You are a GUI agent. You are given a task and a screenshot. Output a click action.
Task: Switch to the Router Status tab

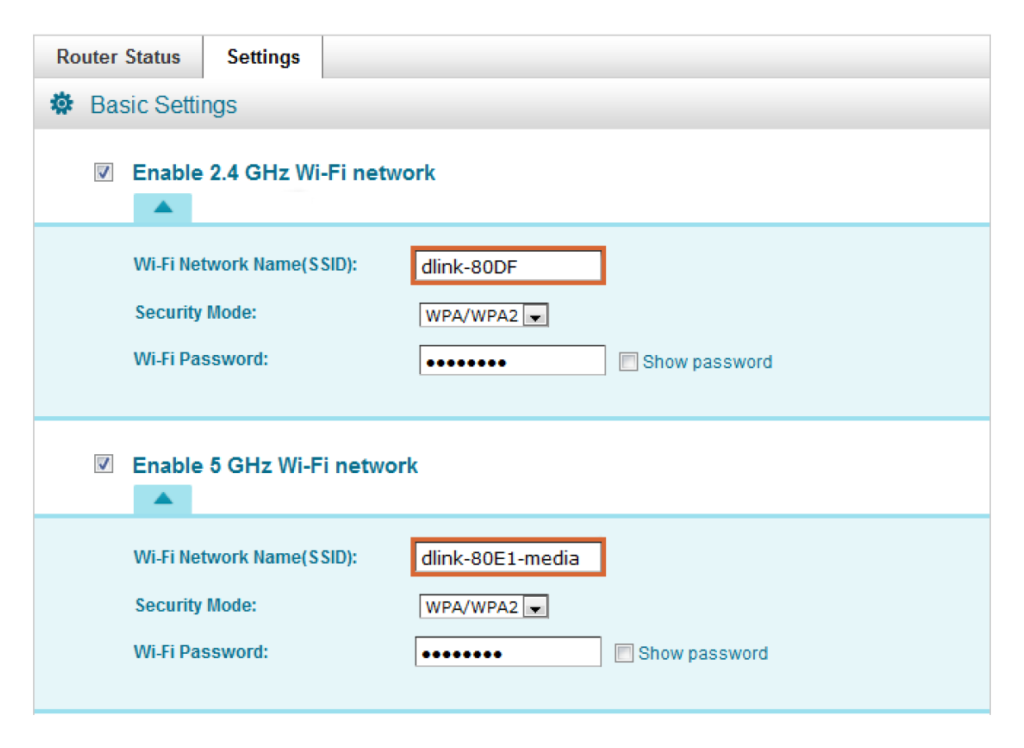point(118,57)
